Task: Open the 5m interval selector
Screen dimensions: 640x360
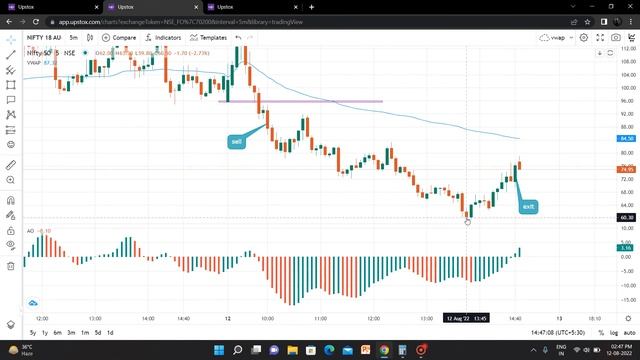Action: [73, 38]
